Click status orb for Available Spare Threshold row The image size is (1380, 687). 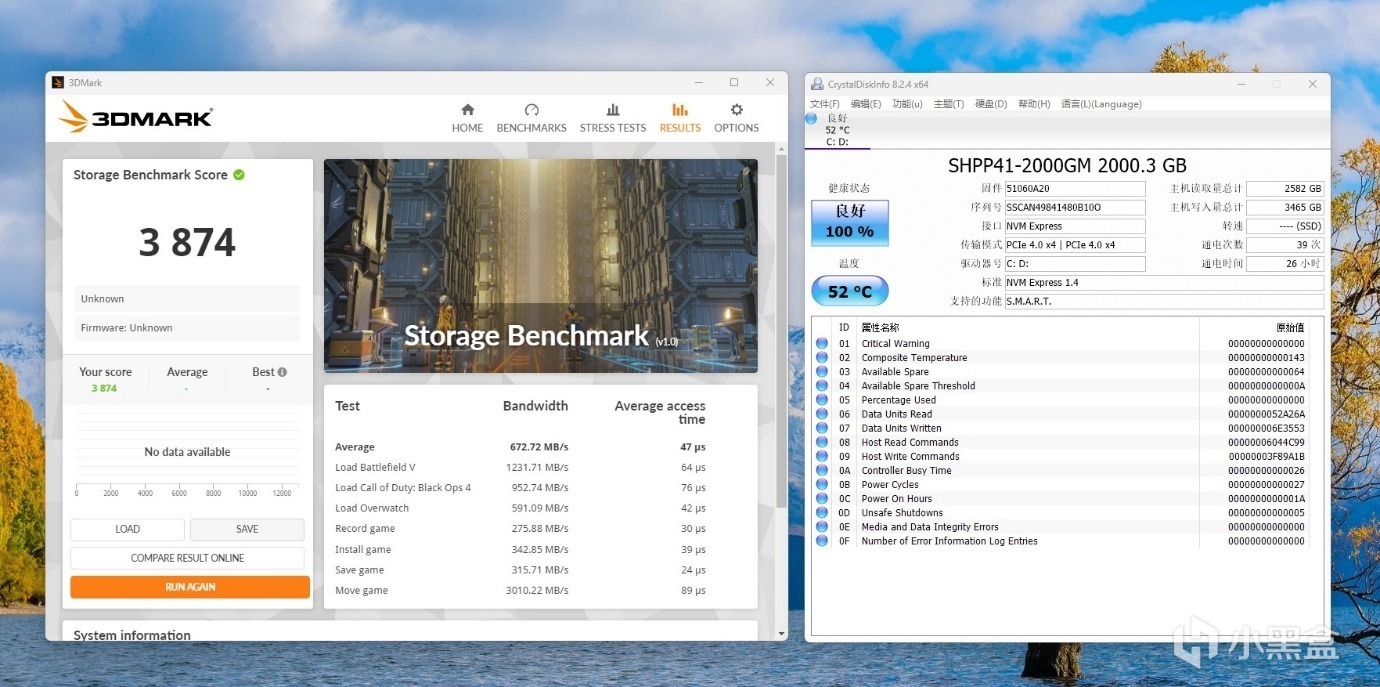tap(822, 386)
